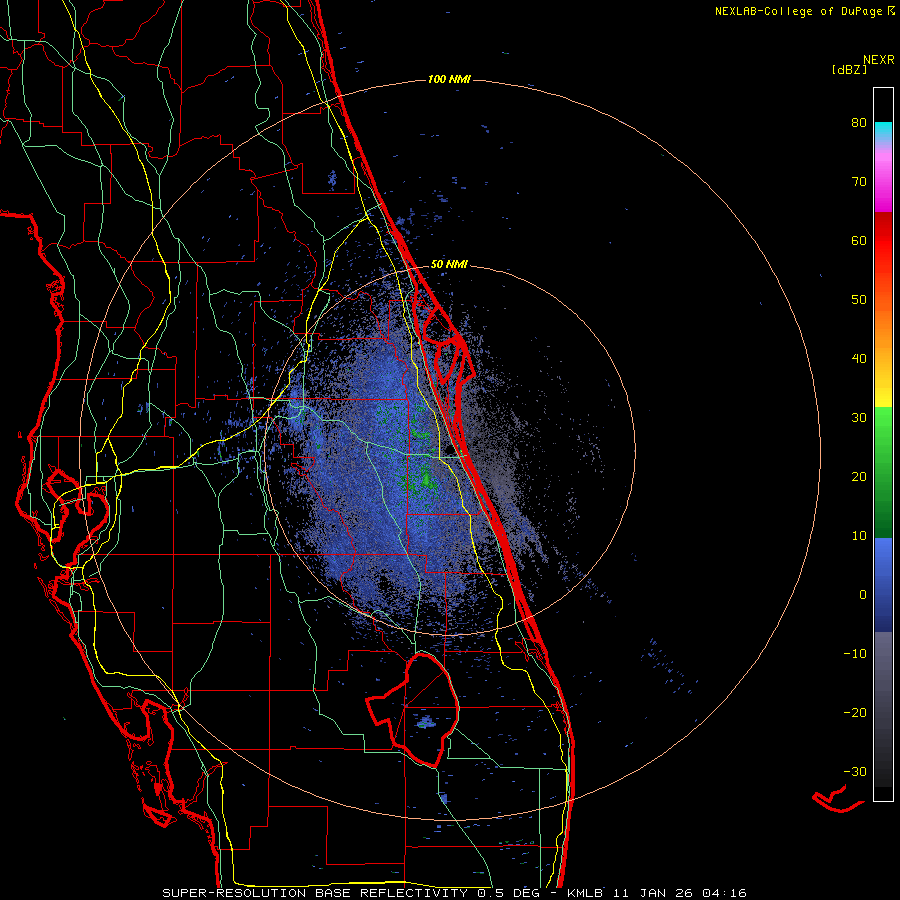Click the green echo cluster near the radar center
This screenshot has width=900, height=900.
[x=425, y=476]
